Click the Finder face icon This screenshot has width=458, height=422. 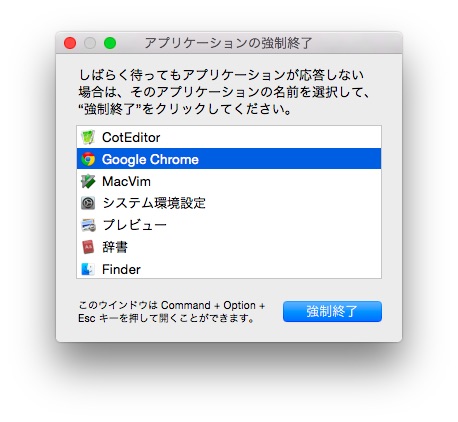(x=88, y=269)
